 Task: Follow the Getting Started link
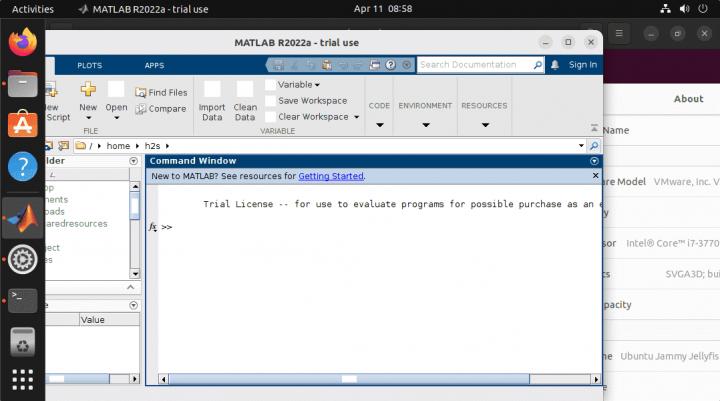pyautogui.click(x=331, y=176)
